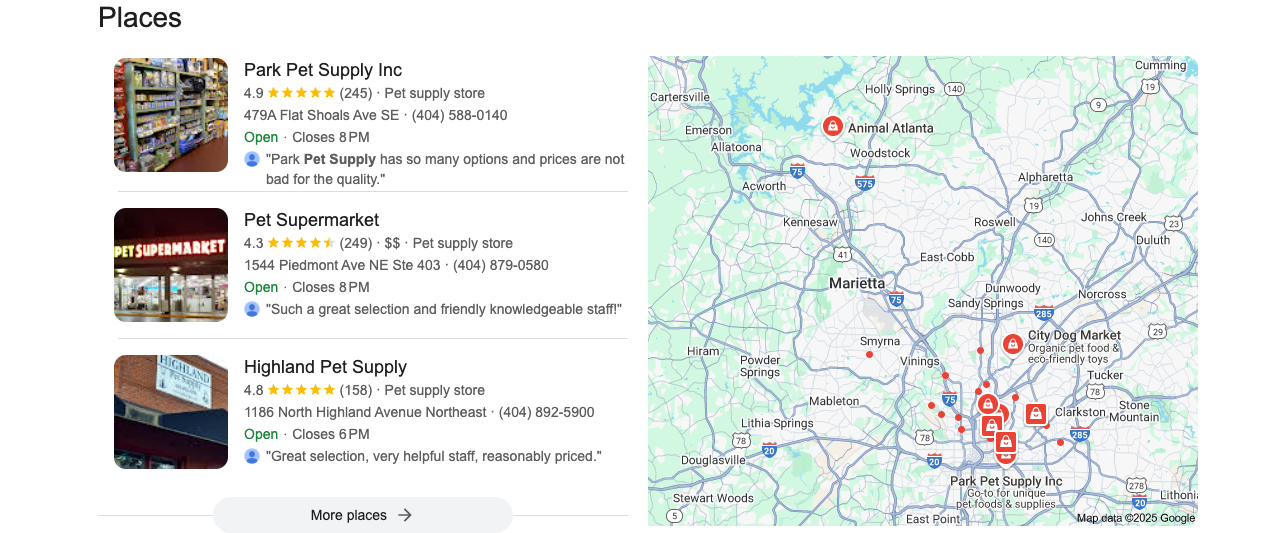Click reviewer avatar in Highland Pet Supply review
Image resolution: width=1280 pixels, height=533 pixels.
pyautogui.click(x=252, y=456)
